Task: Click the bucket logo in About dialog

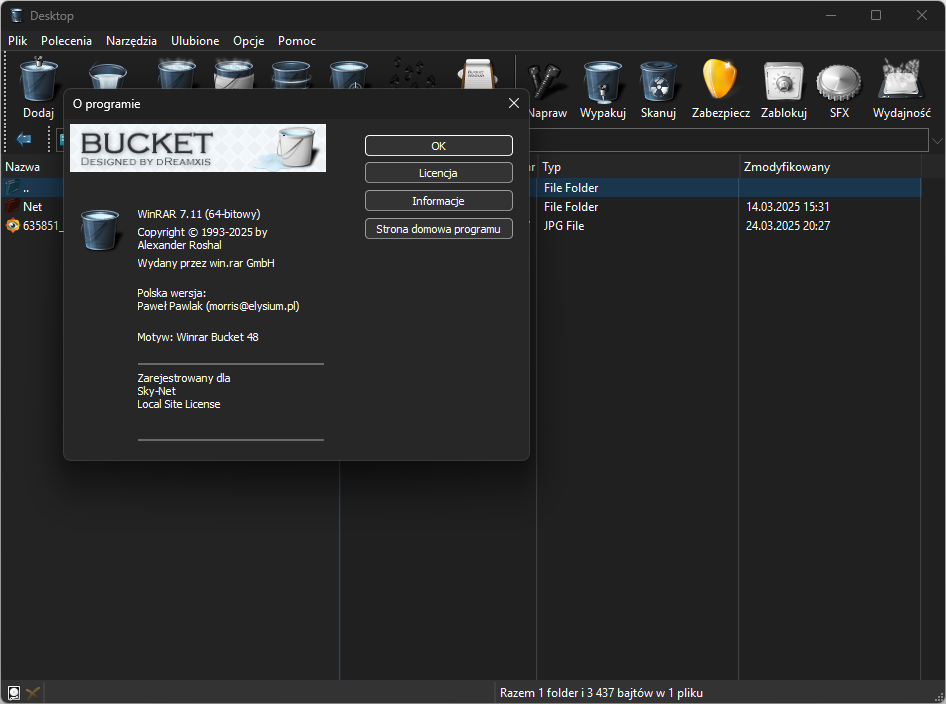Action: click(100, 230)
